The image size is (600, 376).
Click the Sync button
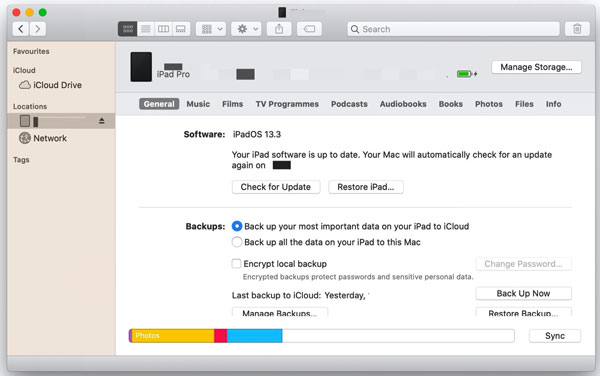[554, 336]
